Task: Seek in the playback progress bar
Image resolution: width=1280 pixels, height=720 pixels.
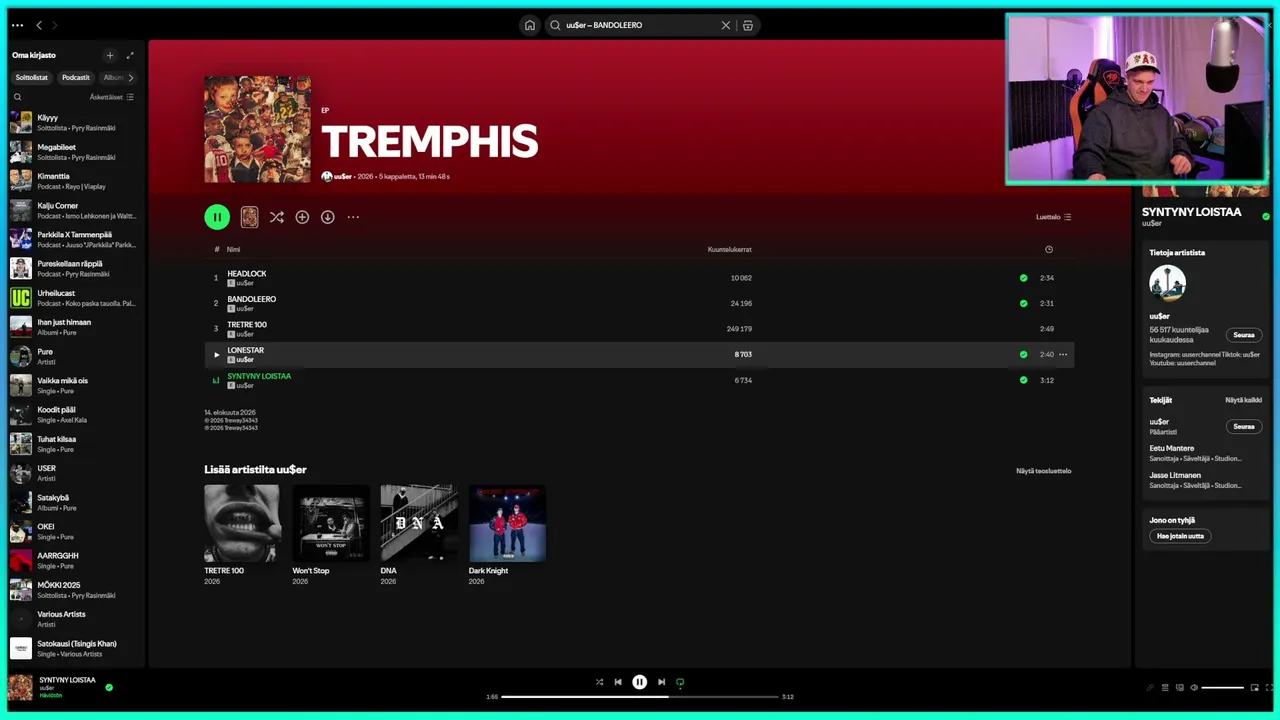Action: (x=640, y=696)
